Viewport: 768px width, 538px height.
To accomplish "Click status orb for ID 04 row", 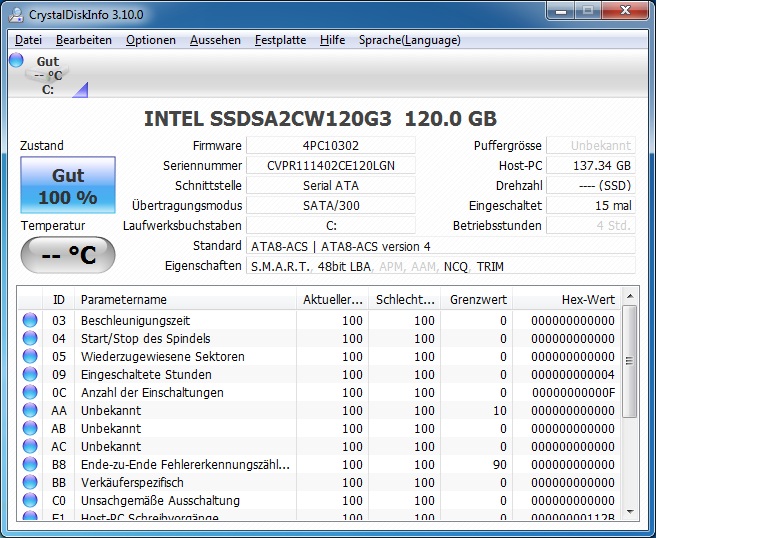I will pyautogui.click(x=30, y=338).
